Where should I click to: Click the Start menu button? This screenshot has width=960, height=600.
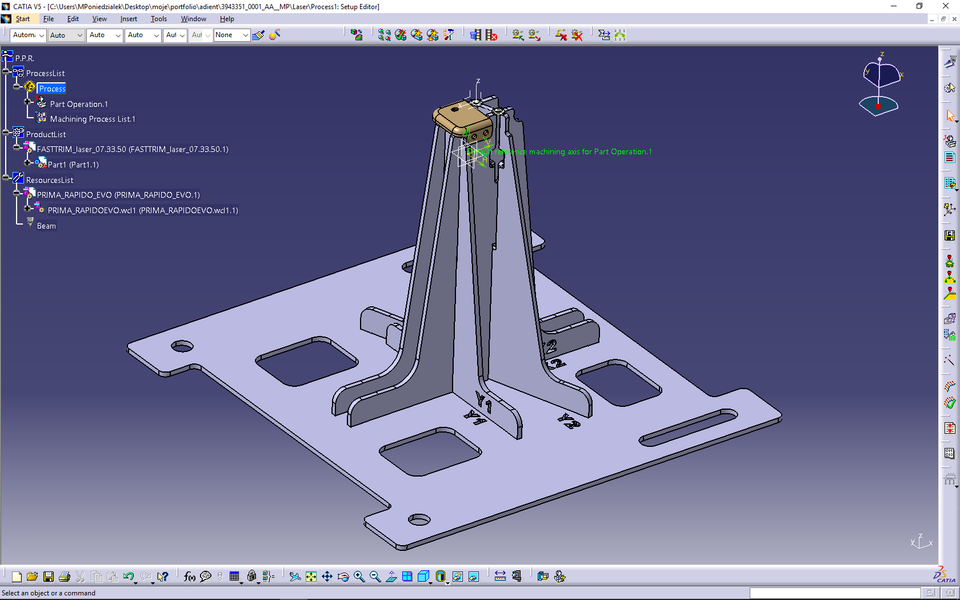(x=22, y=19)
